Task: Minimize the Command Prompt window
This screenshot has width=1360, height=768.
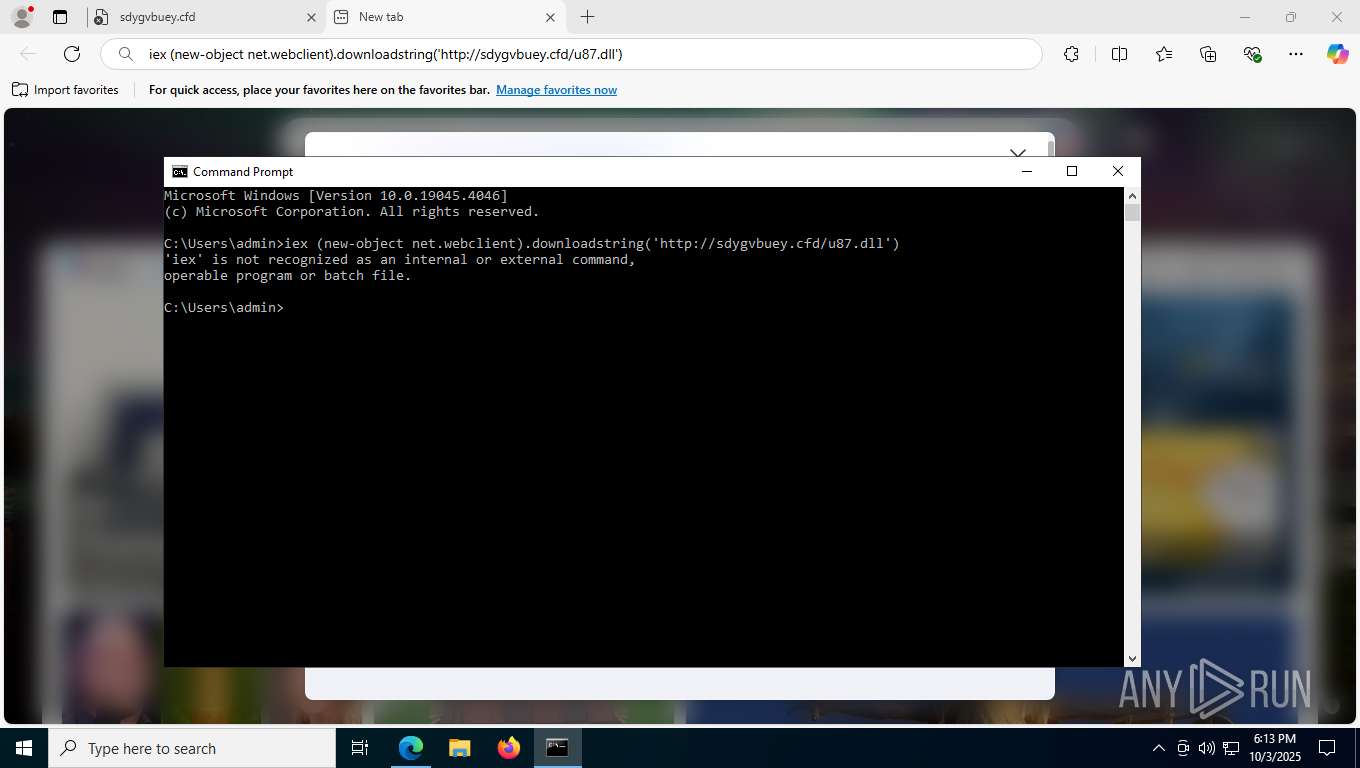Action: click(x=1026, y=171)
